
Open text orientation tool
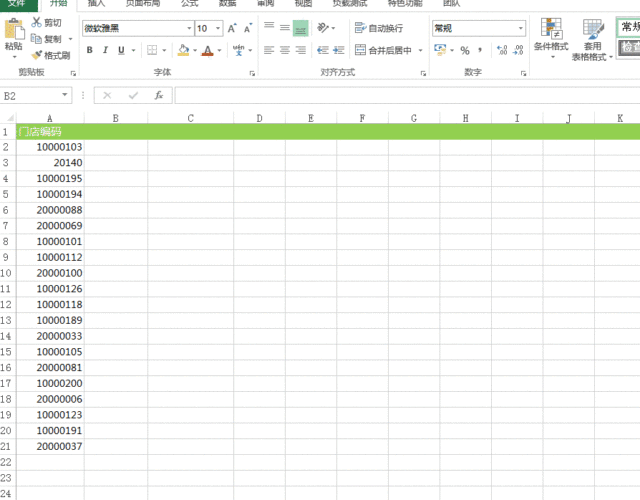tap(323, 28)
